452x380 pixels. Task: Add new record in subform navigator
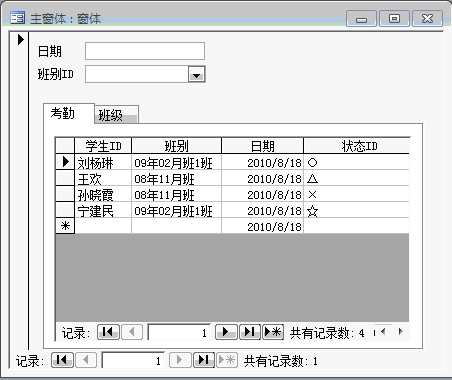273,332
